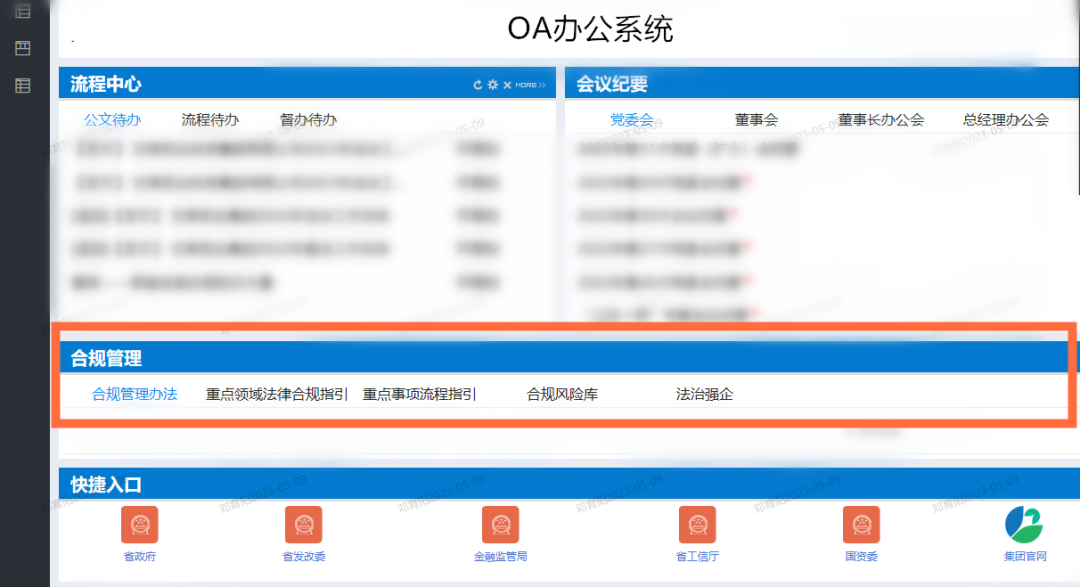Click the bottom sidebar table icon
Screen dimensions: 1080x587
tap(22, 86)
